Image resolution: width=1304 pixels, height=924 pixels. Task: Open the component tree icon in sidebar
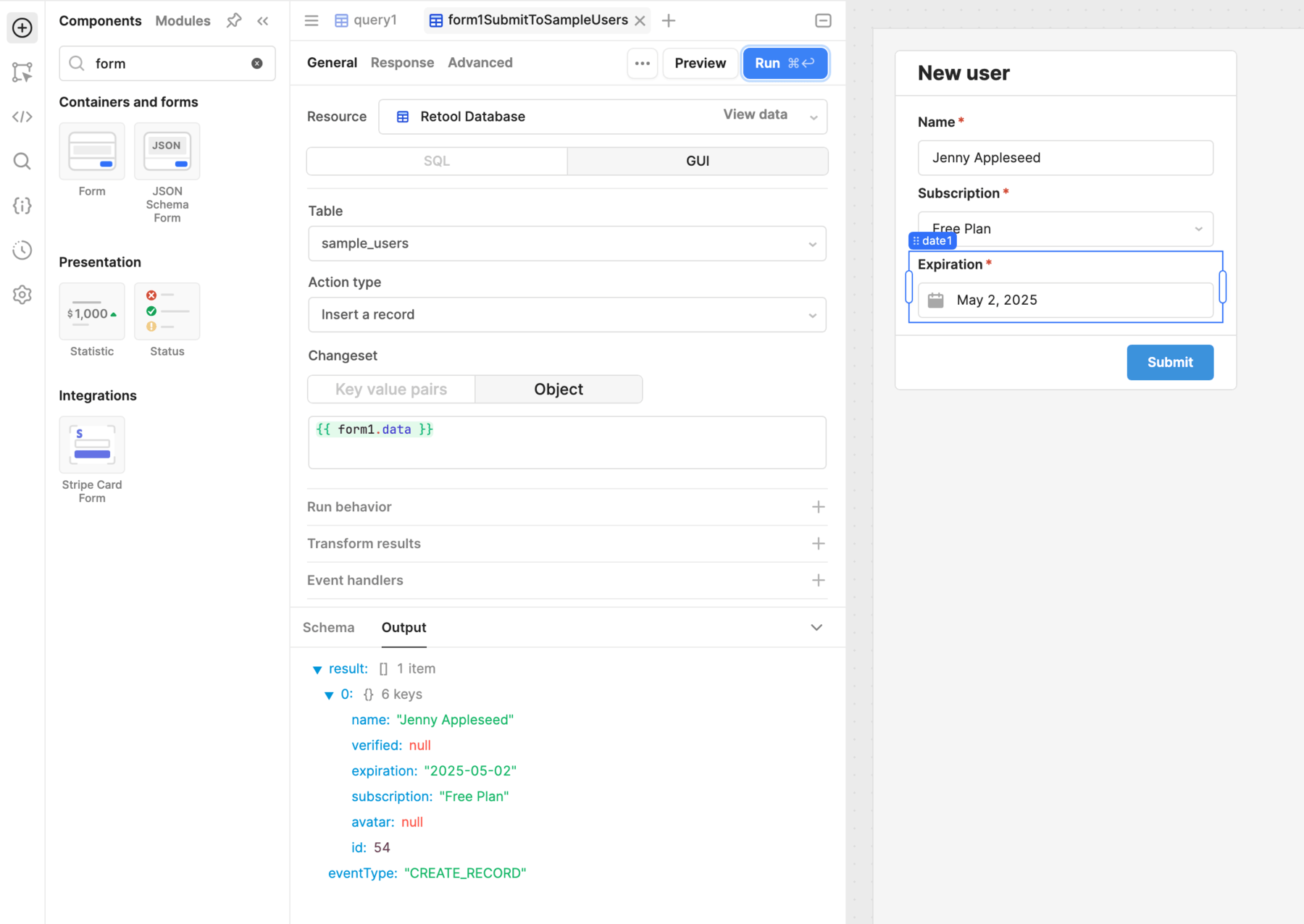click(22, 72)
